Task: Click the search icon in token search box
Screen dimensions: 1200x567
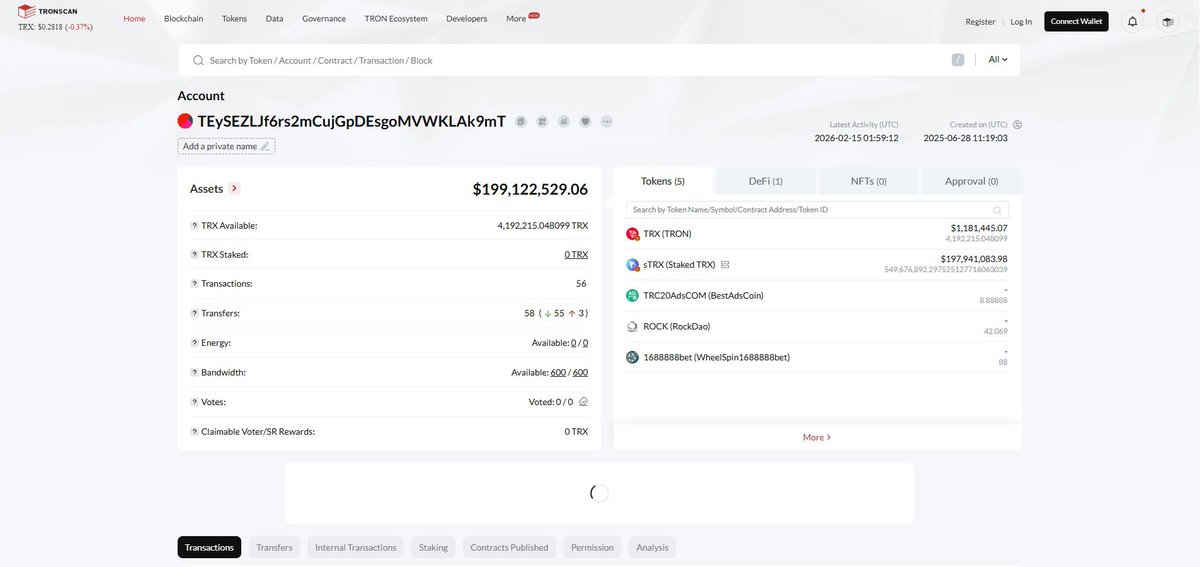Action: [997, 210]
